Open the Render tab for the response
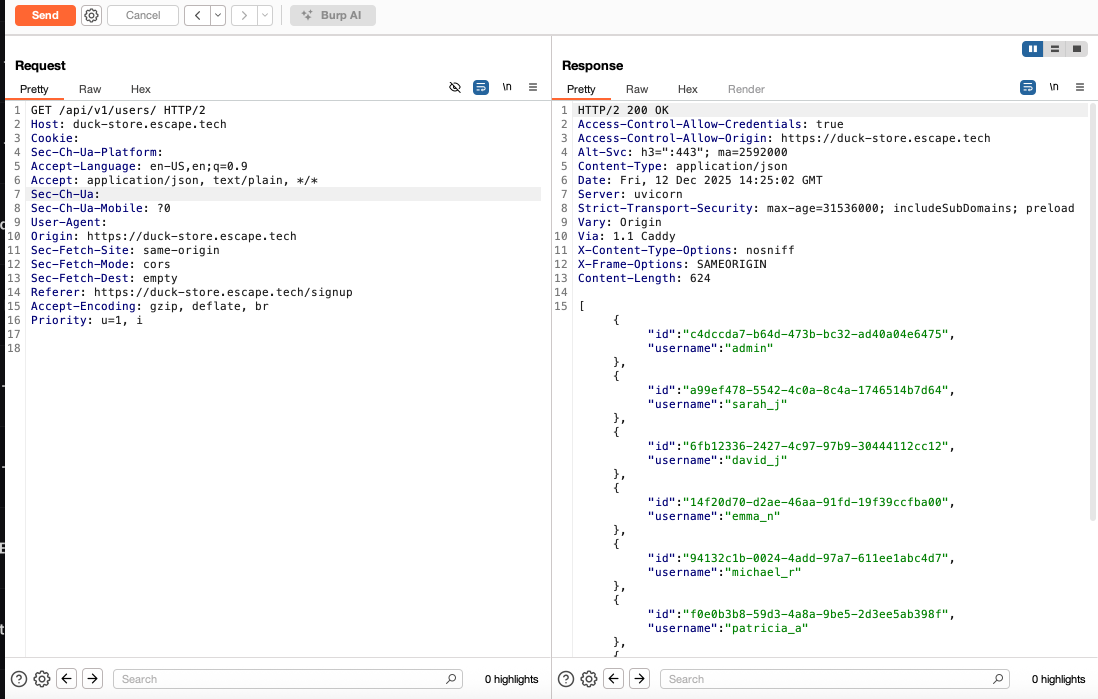This screenshot has width=1098, height=699. coord(745,89)
